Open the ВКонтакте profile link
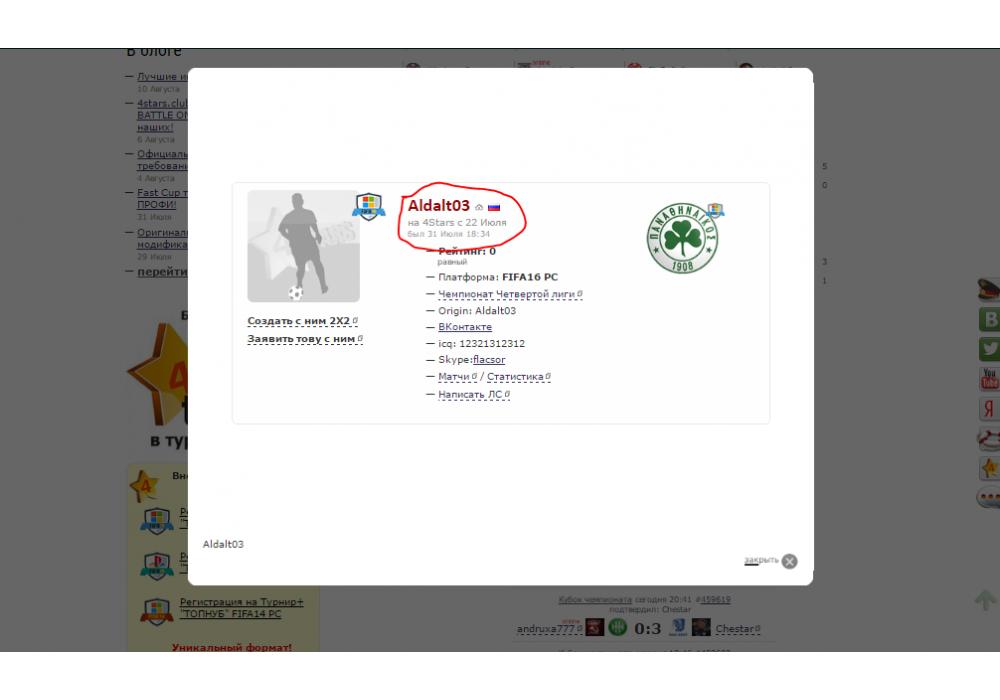 [x=465, y=327]
